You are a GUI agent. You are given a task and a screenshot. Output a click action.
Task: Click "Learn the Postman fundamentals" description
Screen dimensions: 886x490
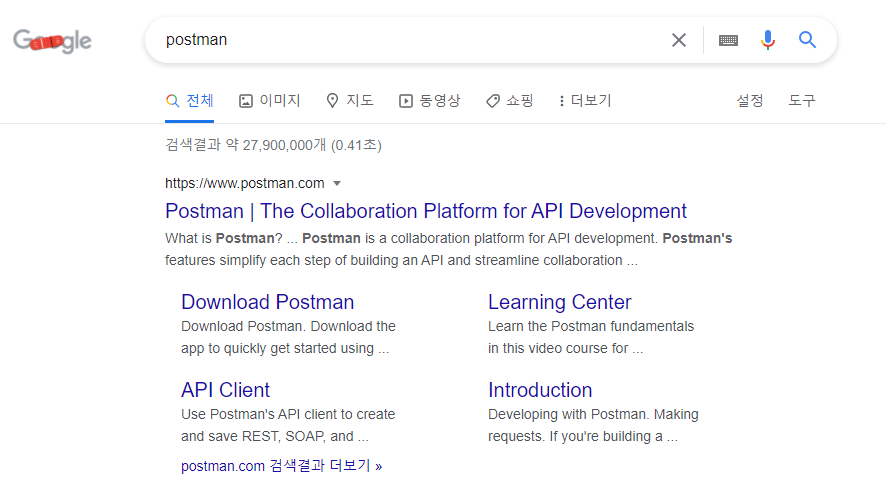pos(591,326)
